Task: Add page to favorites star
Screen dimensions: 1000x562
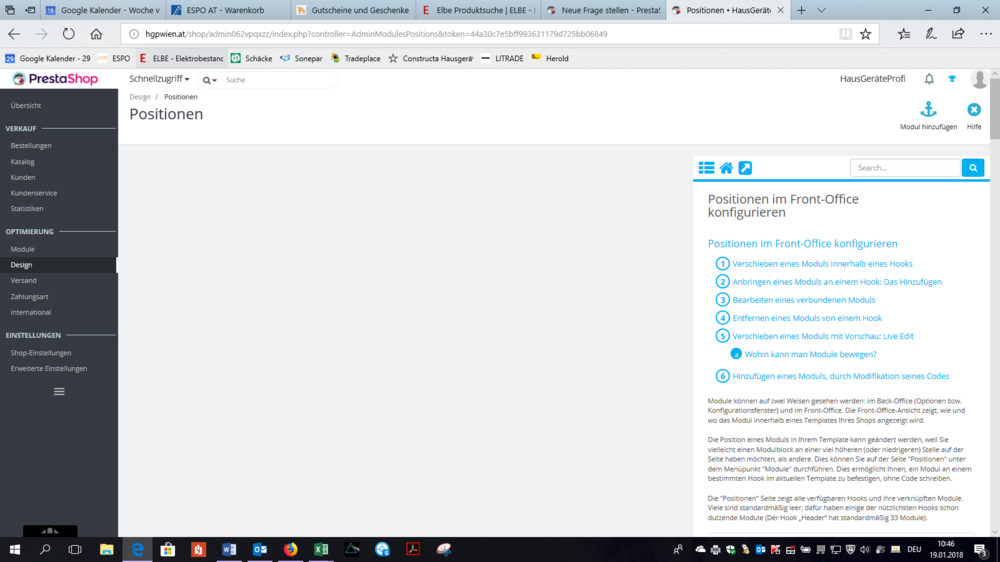Action: tap(865, 34)
